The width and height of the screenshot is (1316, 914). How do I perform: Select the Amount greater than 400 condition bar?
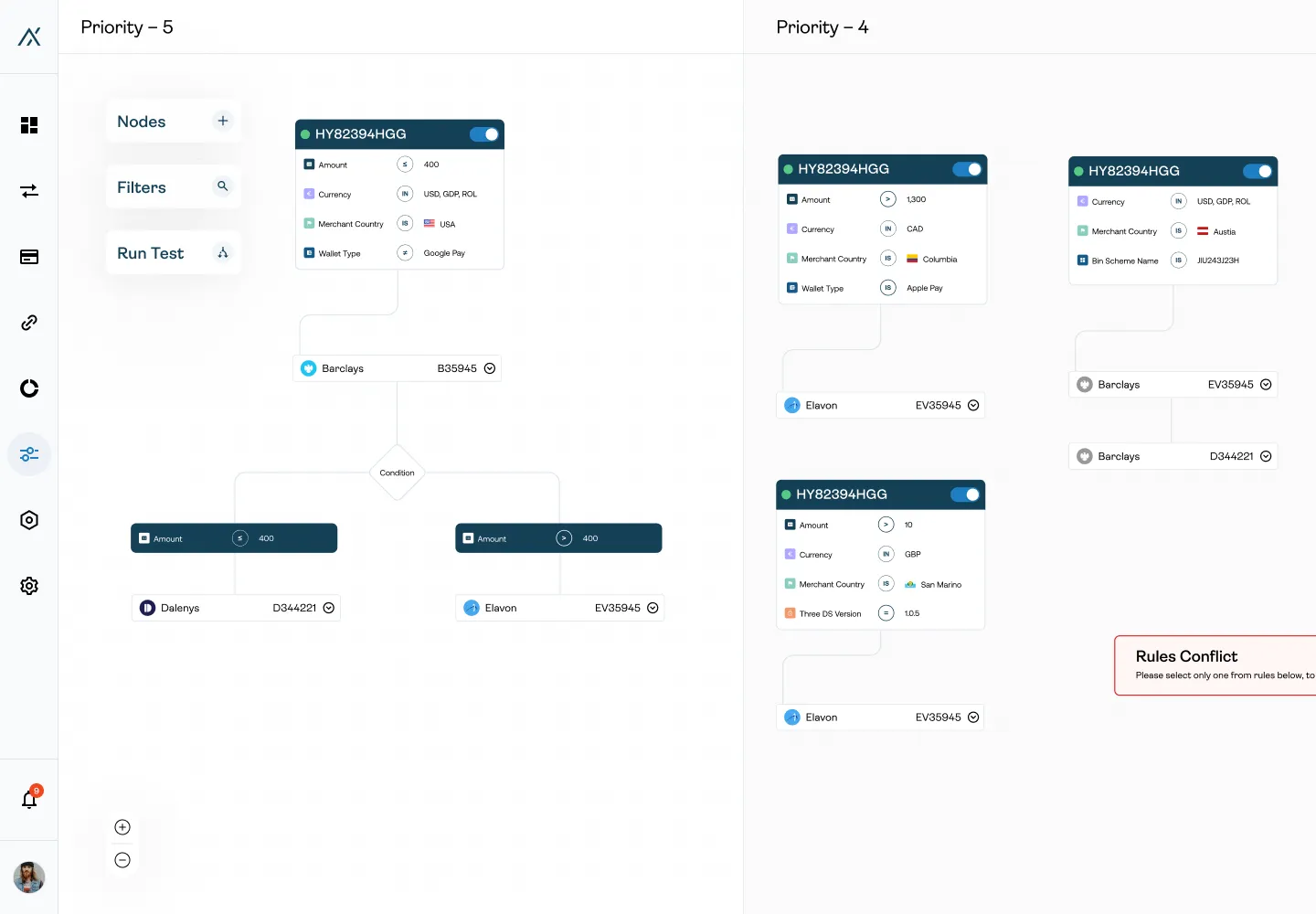pos(558,538)
